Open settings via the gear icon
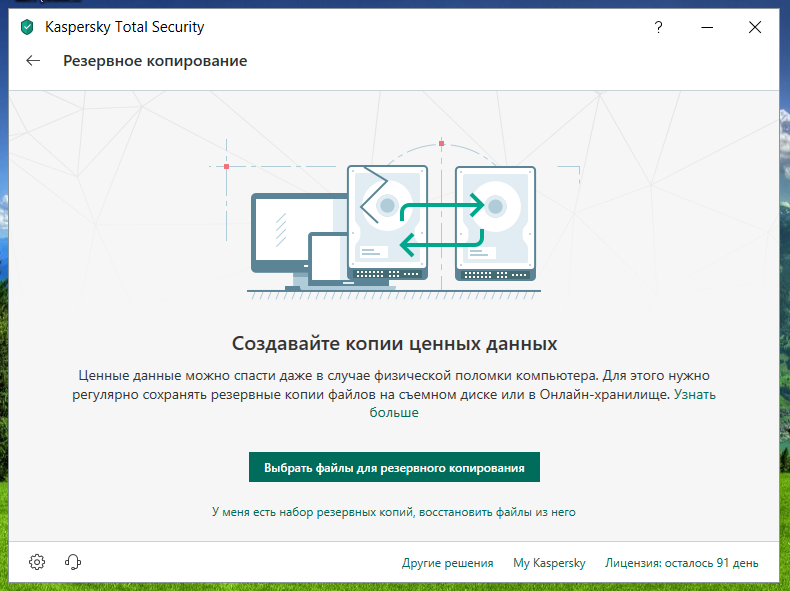The width and height of the screenshot is (790, 591). coord(37,562)
